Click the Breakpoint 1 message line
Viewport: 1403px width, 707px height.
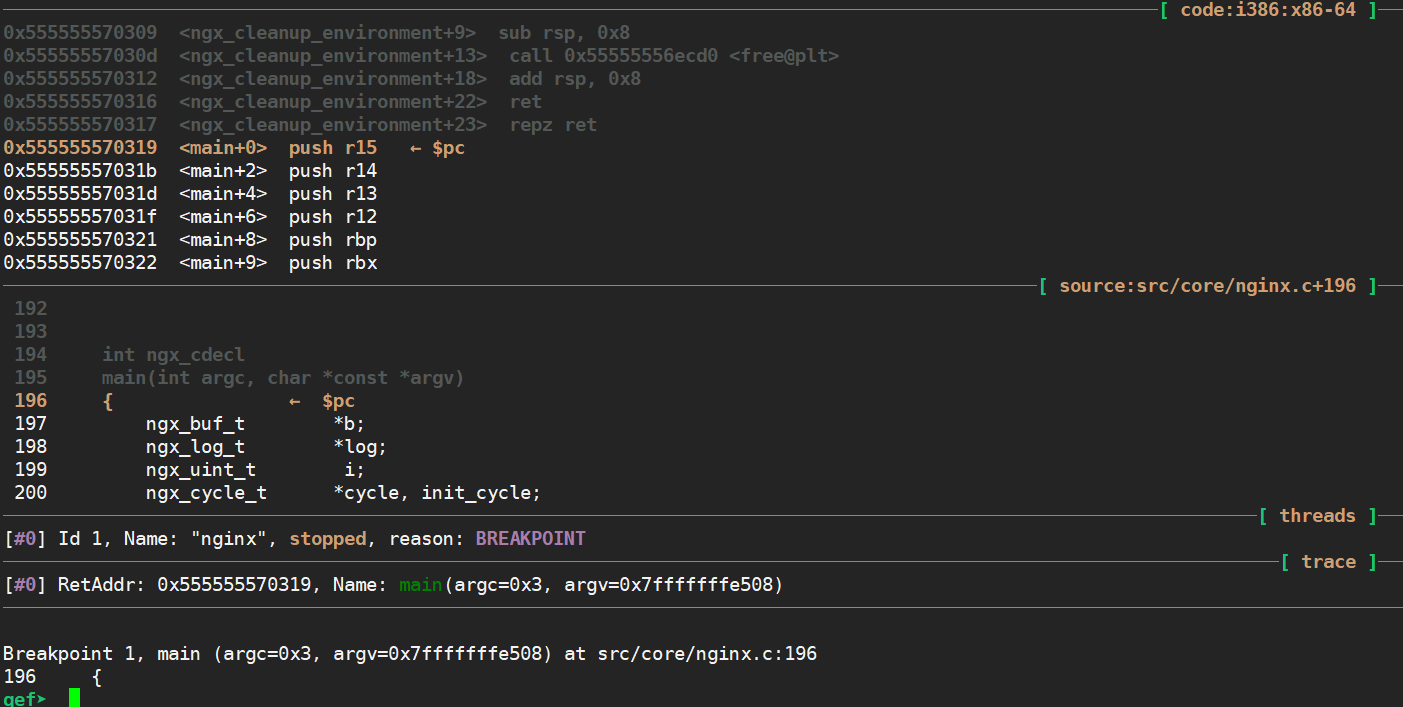point(410,654)
